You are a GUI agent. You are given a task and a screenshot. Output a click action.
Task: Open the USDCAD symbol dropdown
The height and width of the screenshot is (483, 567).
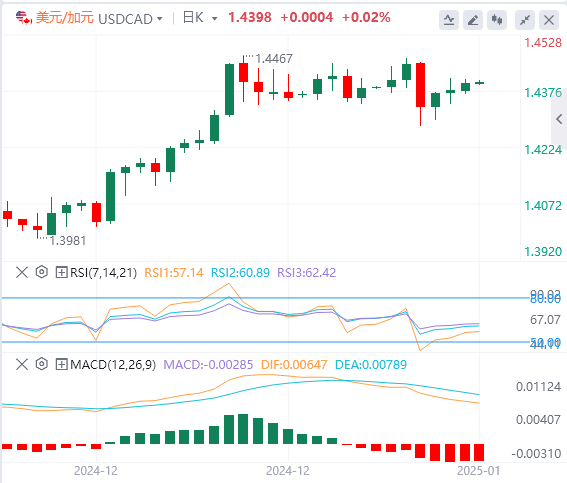click(130, 19)
